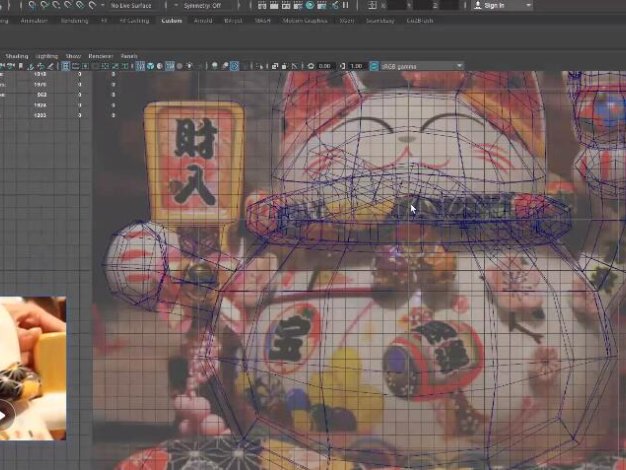This screenshot has height=470, width=626.
Task: Open camera bookmarks icon
Action: pyautogui.click(x=21, y=66)
